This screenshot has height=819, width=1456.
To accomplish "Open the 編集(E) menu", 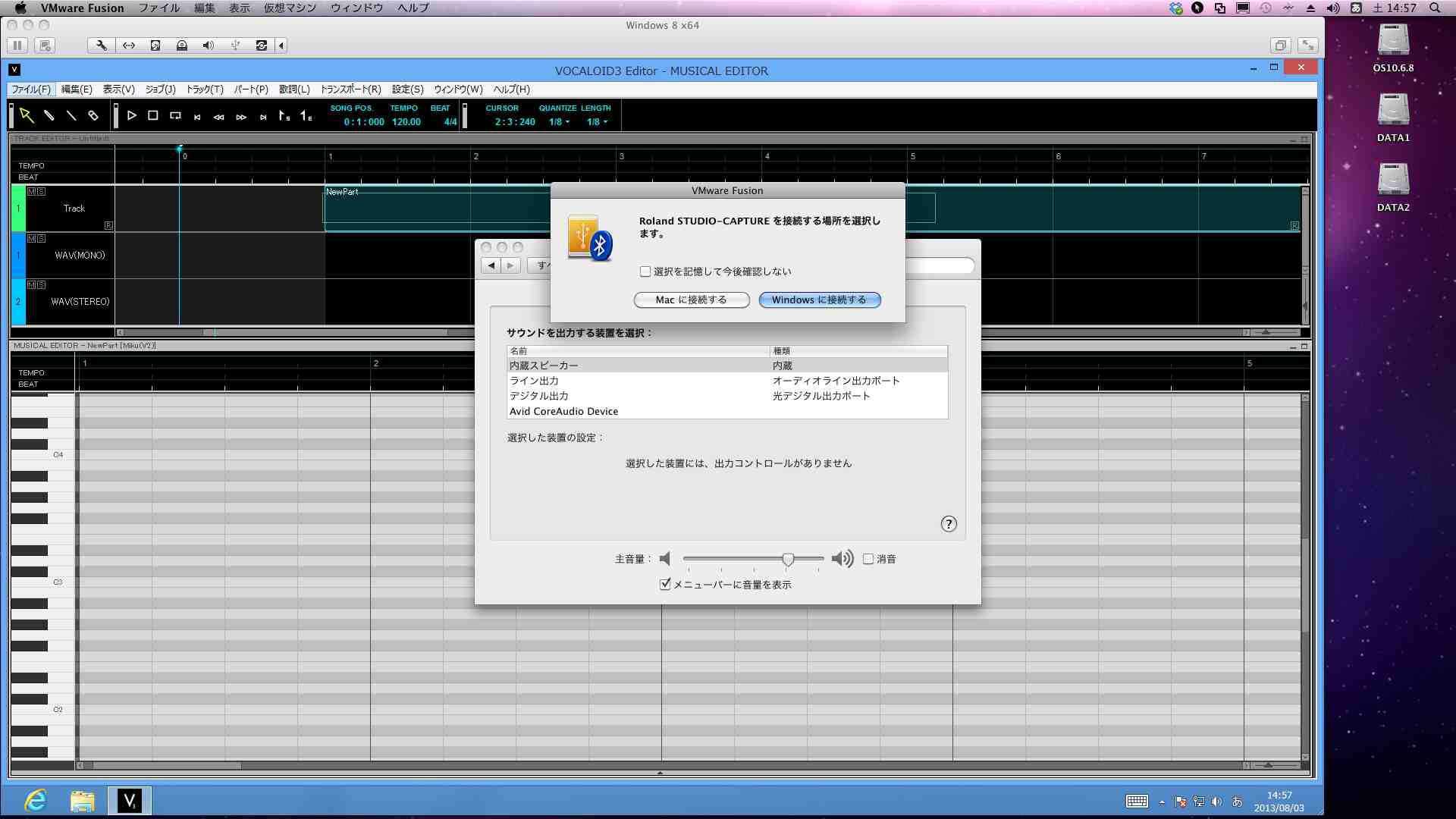I will point(77,89).
